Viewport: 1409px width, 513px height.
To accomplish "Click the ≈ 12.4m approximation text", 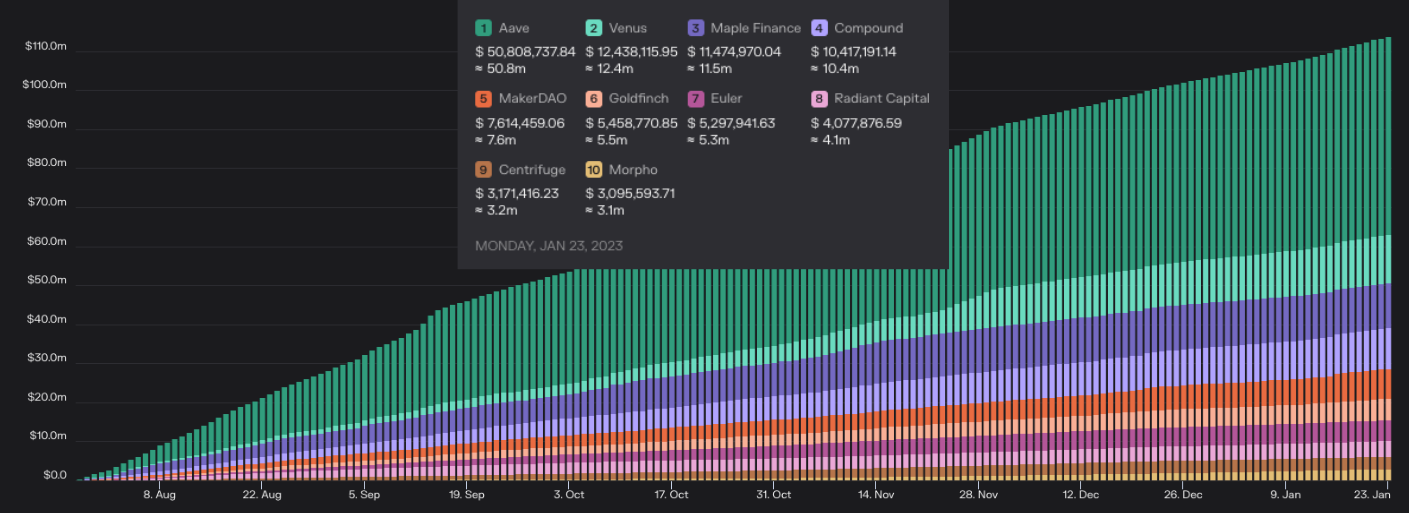I will pos(609,69).
